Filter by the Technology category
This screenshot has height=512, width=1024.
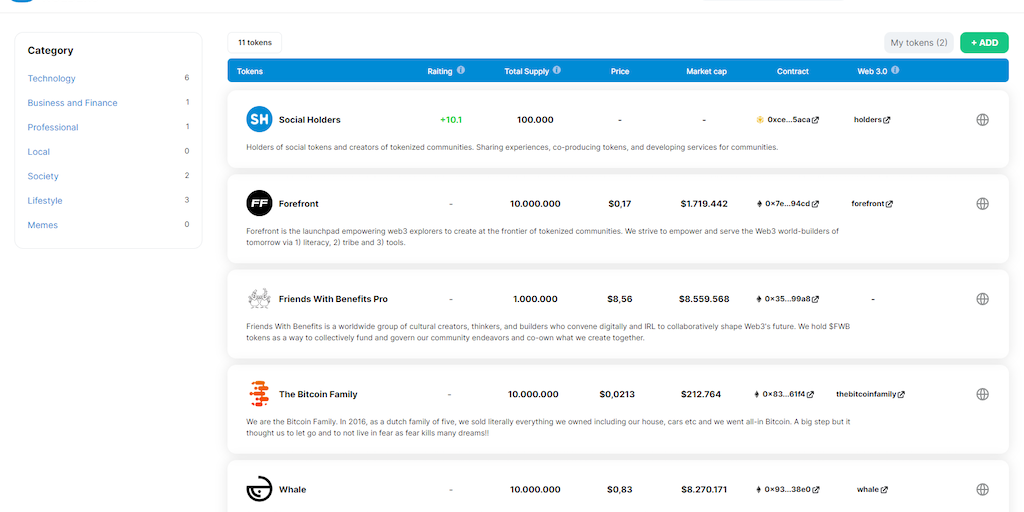point(52,78)
